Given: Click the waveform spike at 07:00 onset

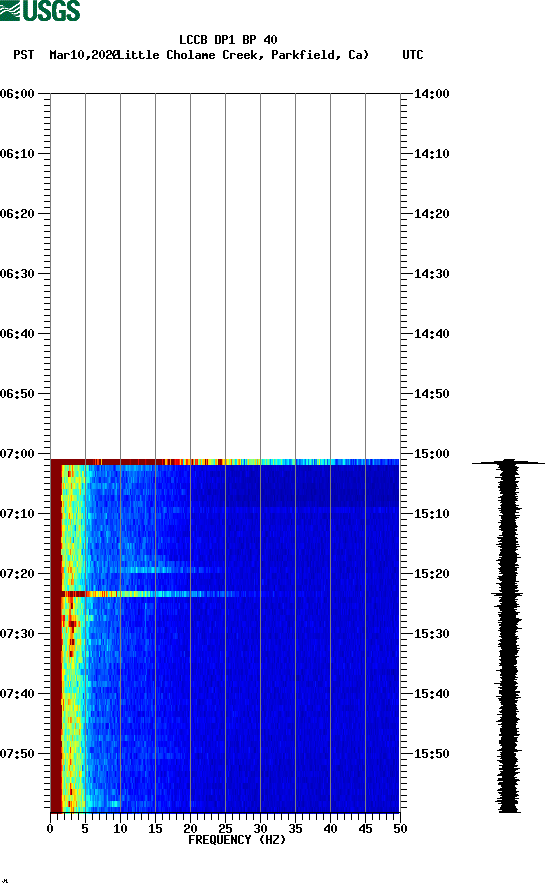Looking at the screenshot, I should click(x=508, y=462).
